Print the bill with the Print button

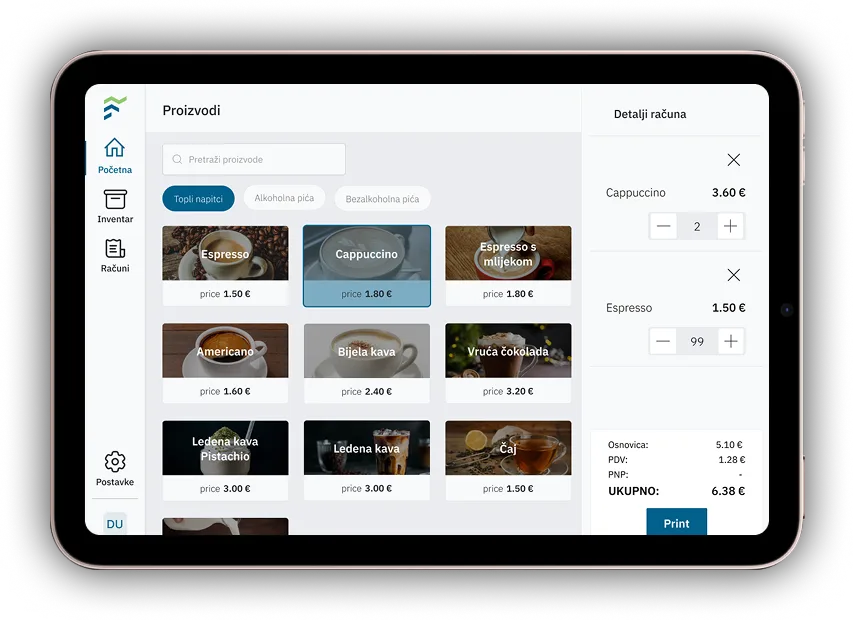[677, 522]
